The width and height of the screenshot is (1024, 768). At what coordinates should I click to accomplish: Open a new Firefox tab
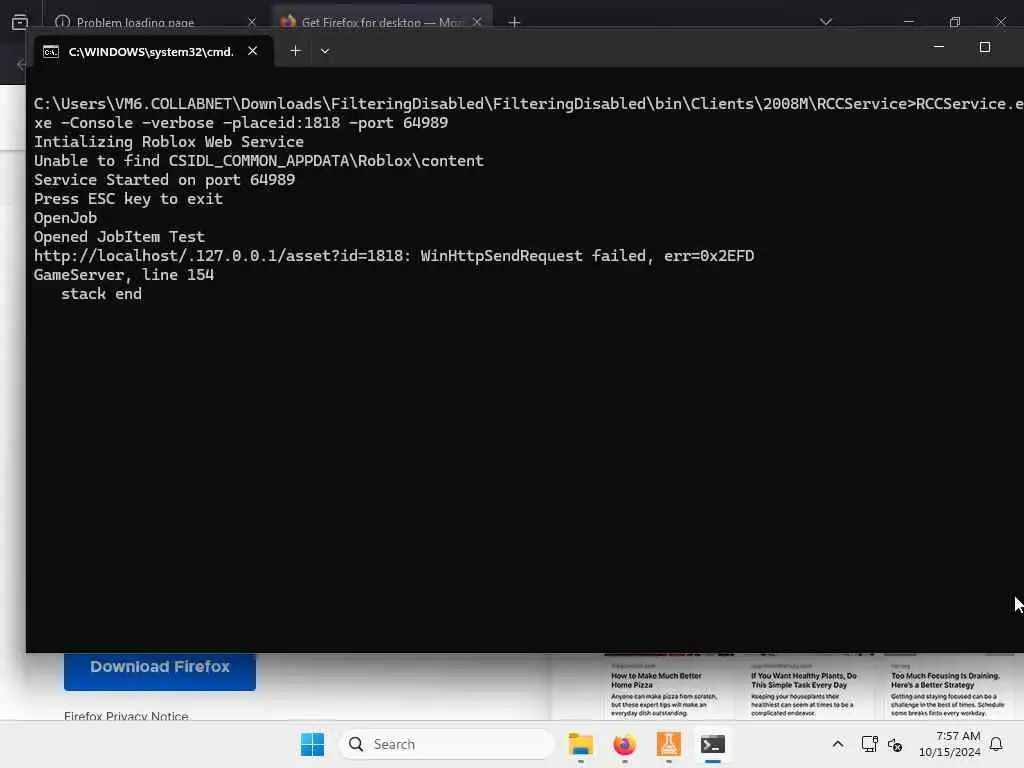514,22
